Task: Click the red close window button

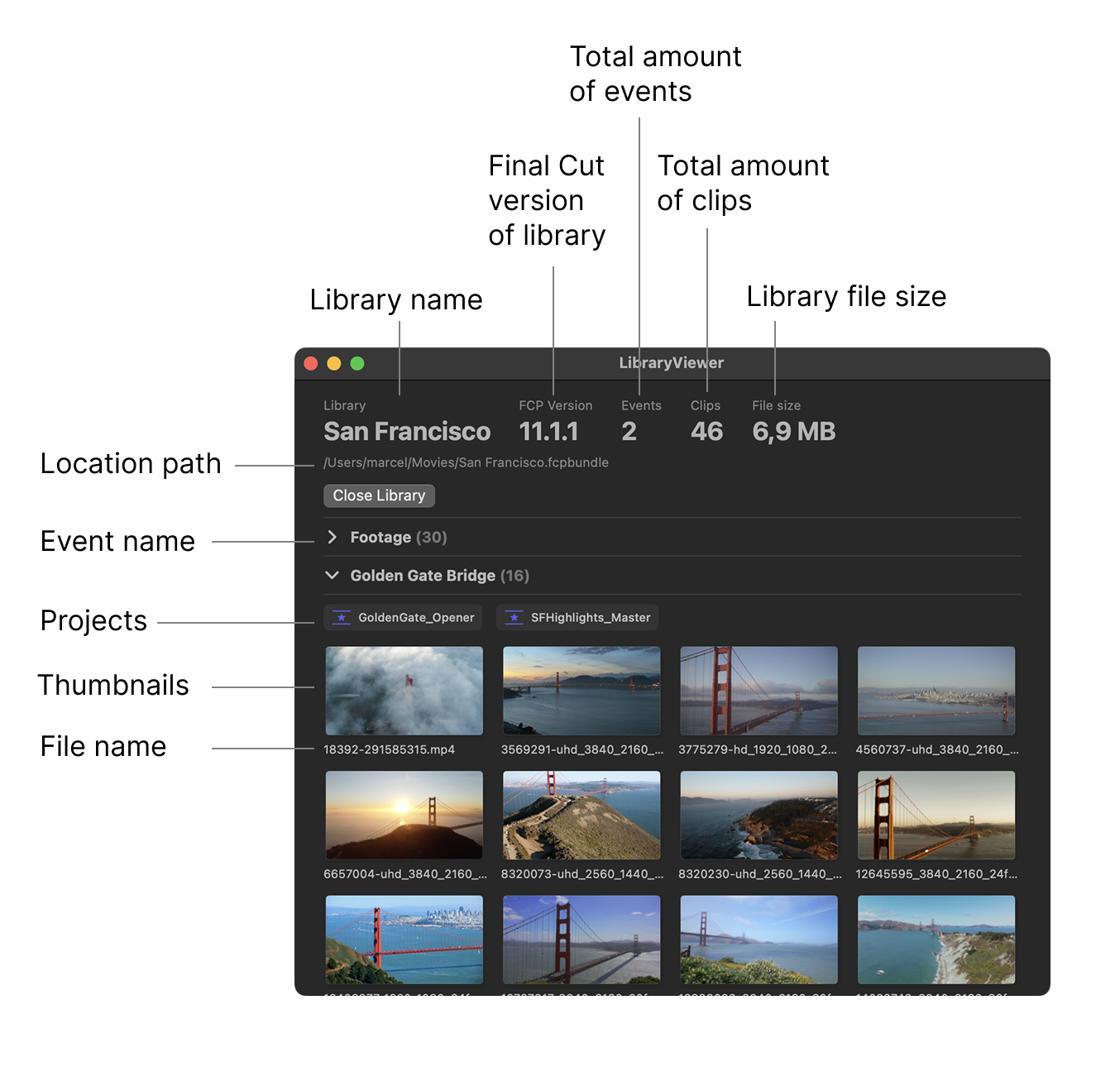Action: click(x=311, y=363)
